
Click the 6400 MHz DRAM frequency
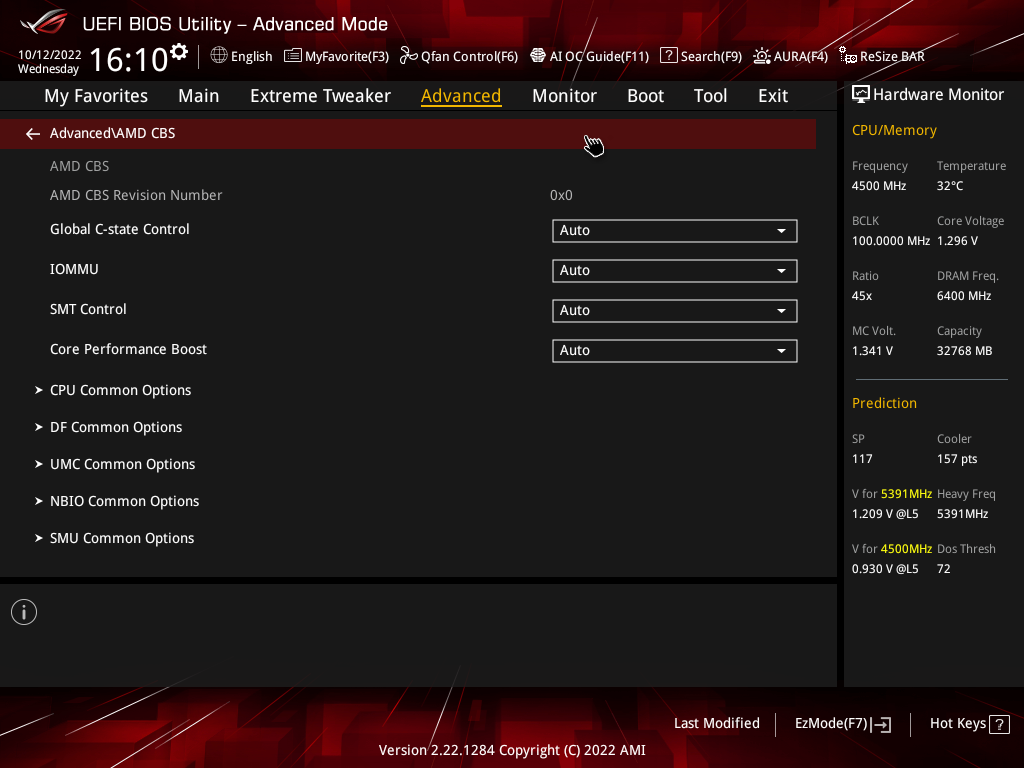(964, 296)
